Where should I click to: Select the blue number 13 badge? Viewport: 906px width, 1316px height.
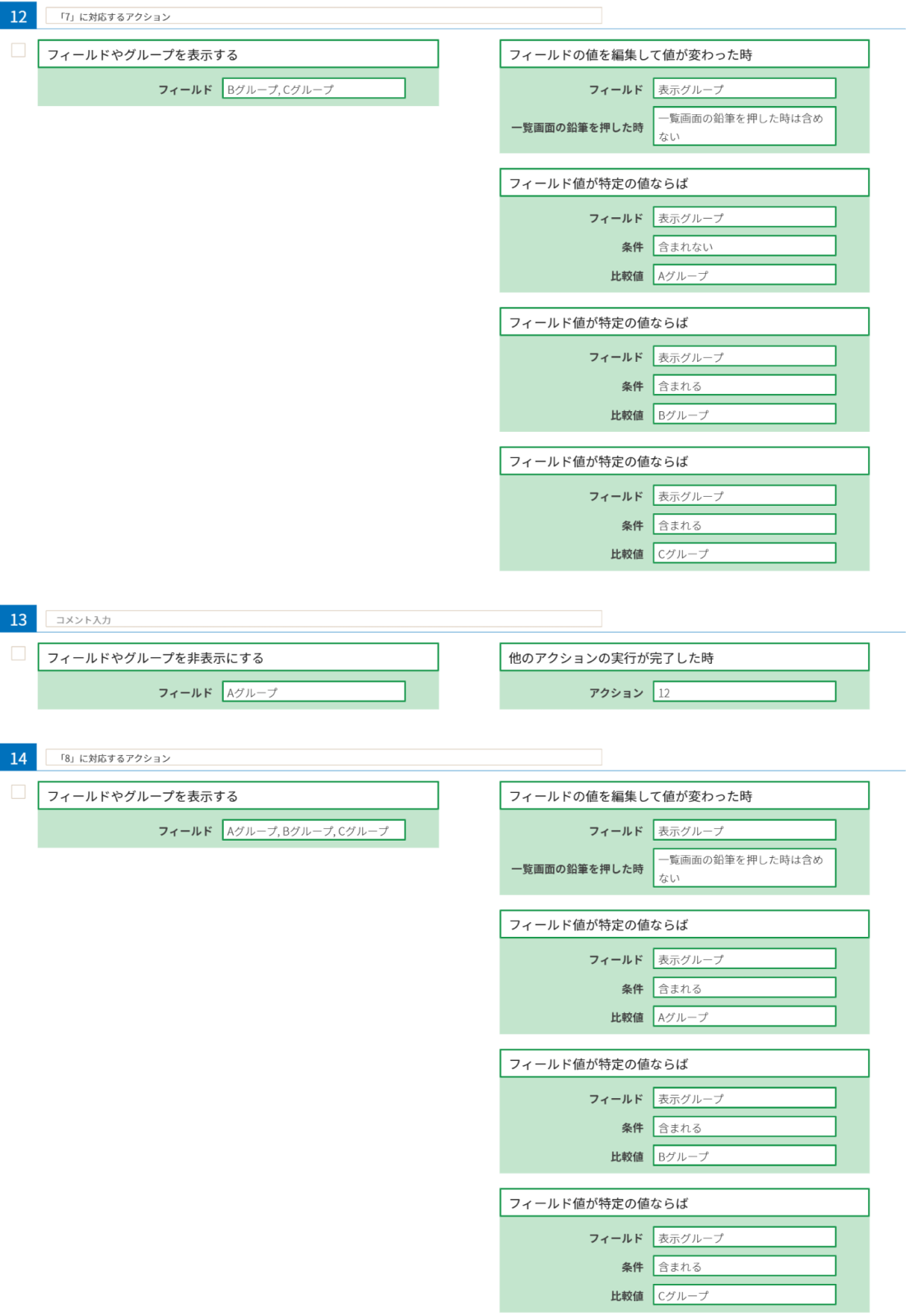[x=18, y=619]
